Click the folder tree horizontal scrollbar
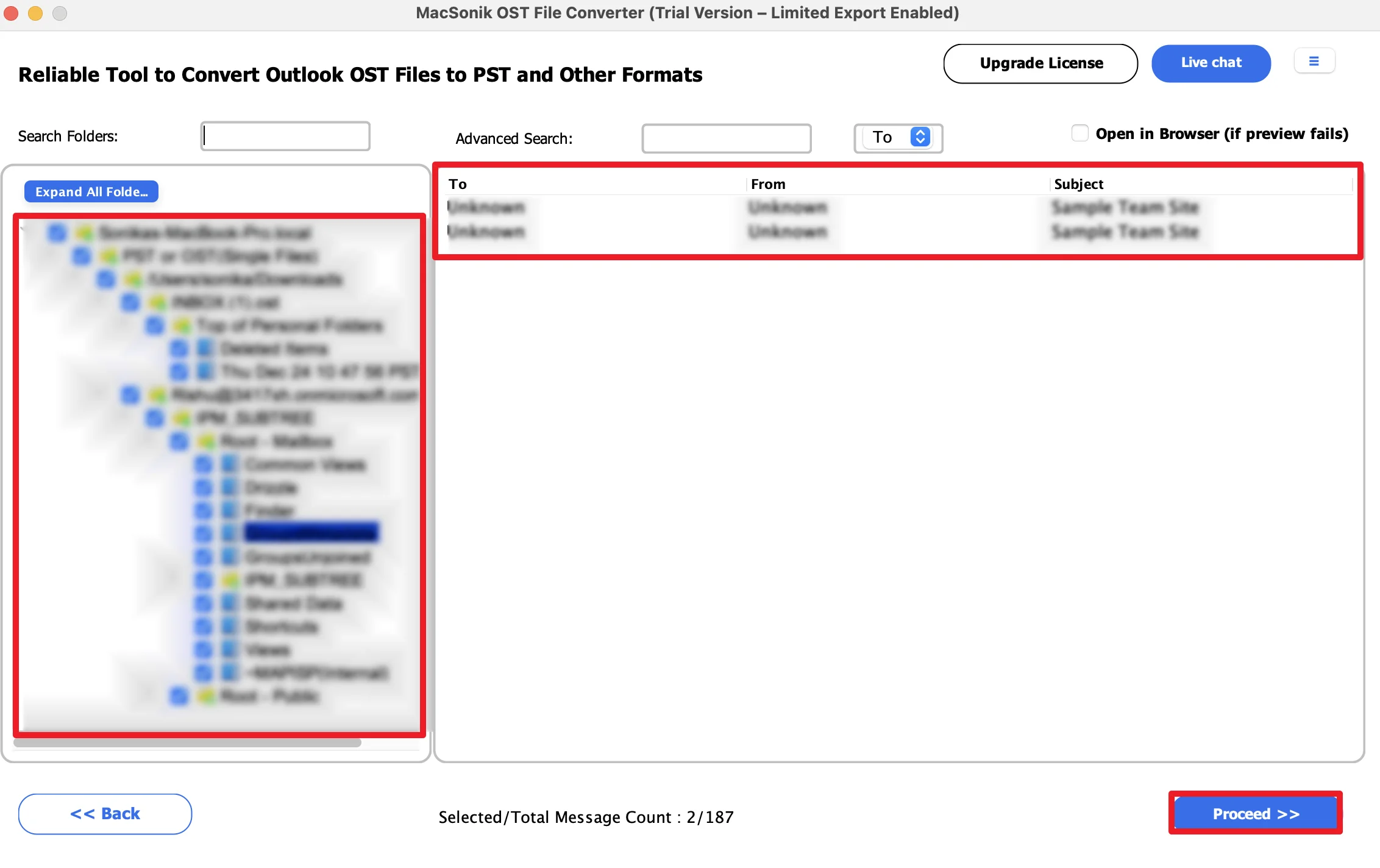Image resolution: width=1380 pixels, height=868 pixels. click(188, 742)
